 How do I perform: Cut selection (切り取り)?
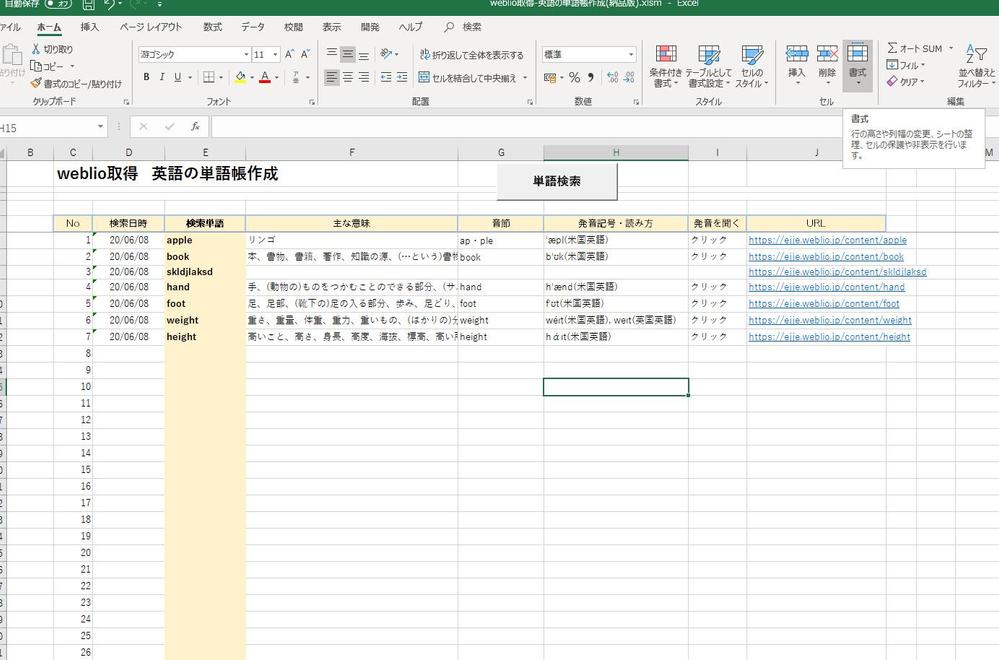[x=52, y=49]
